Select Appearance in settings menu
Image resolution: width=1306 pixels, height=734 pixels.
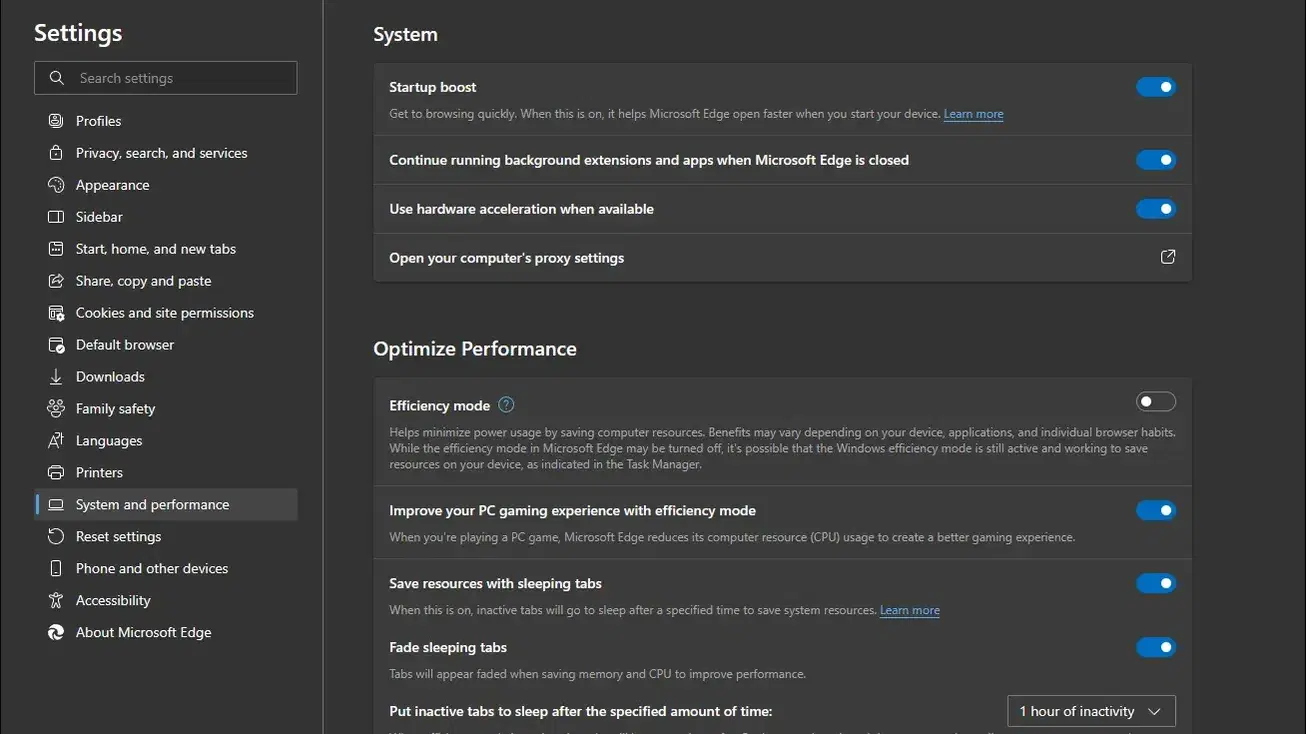166,185
